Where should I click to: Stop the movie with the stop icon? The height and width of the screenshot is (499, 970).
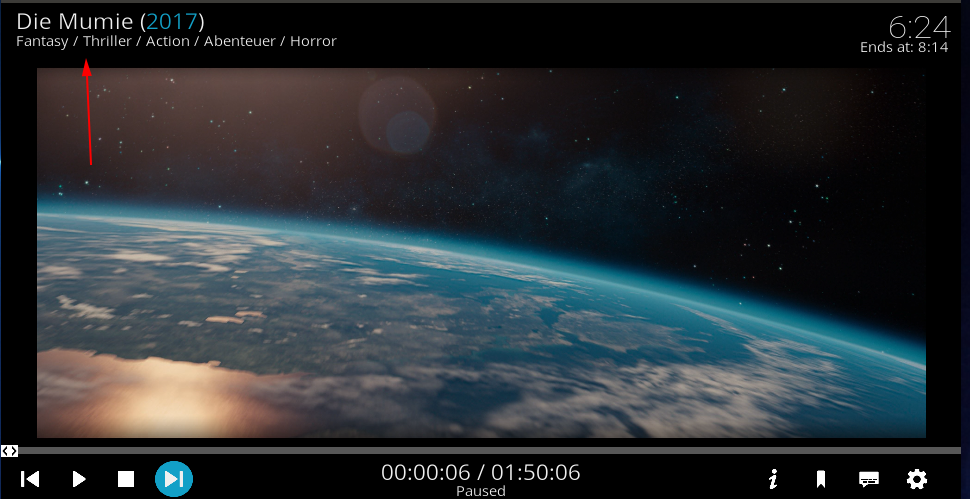pos(126,479)
